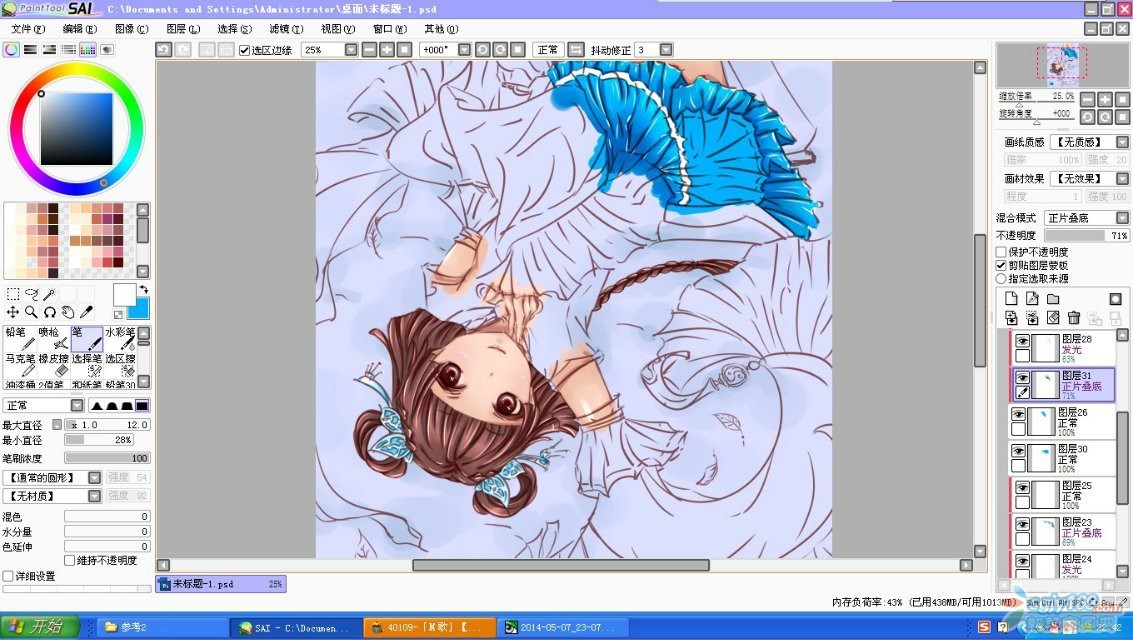Open the Windows 开始 Start button

[x=40, y=626]
